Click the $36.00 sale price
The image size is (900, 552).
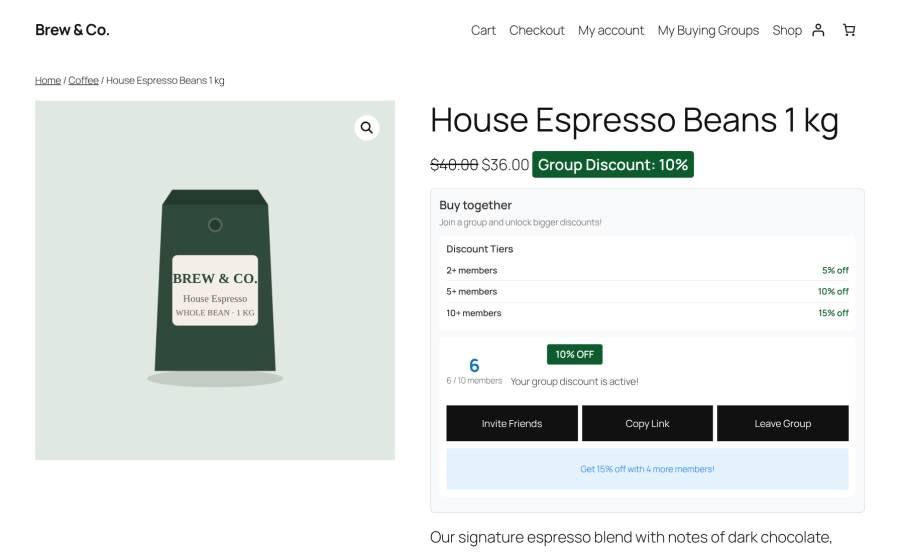[x=505, y=165]
